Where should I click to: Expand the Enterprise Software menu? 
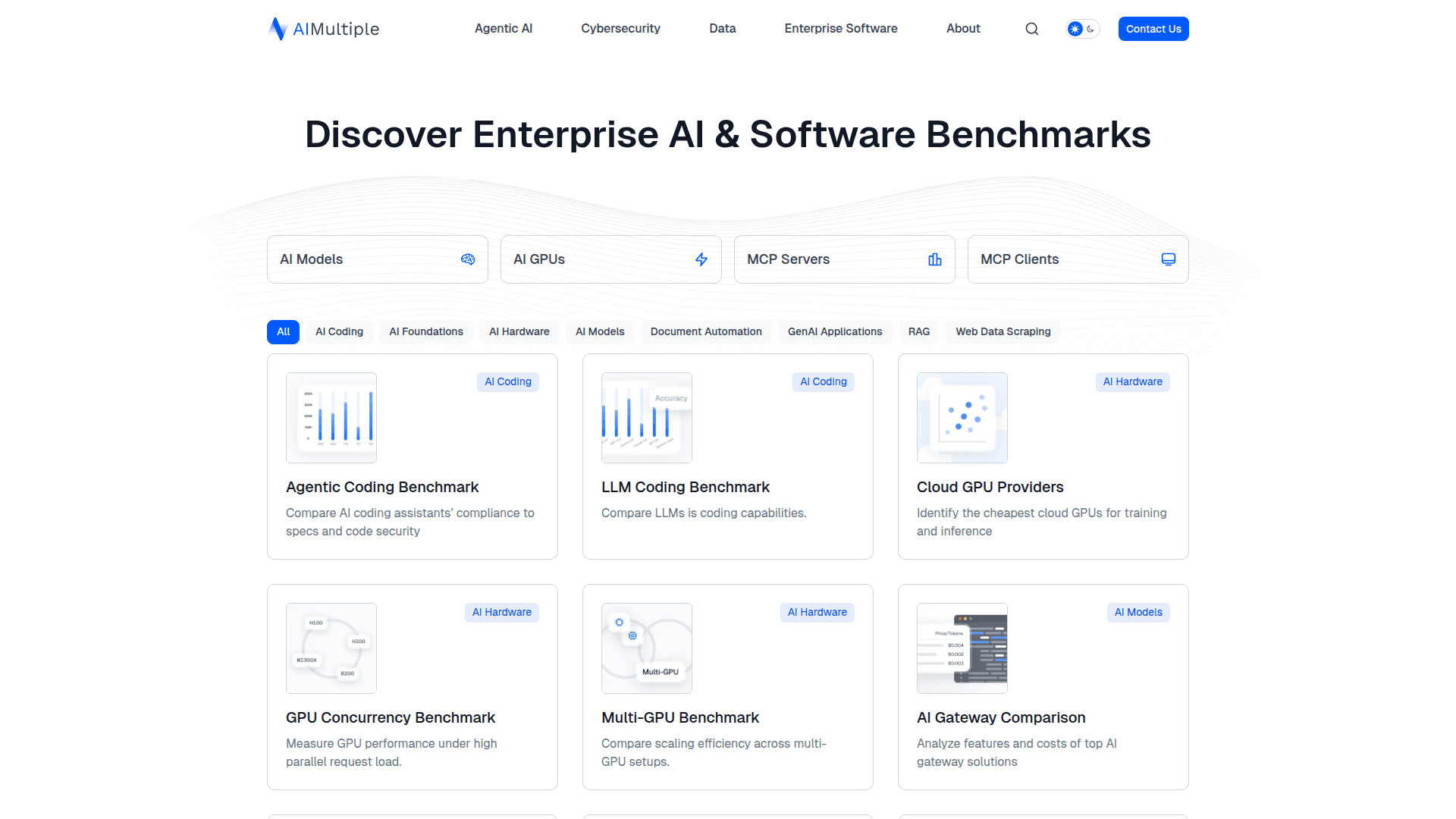pyautogui.click(x=840, y=28)
